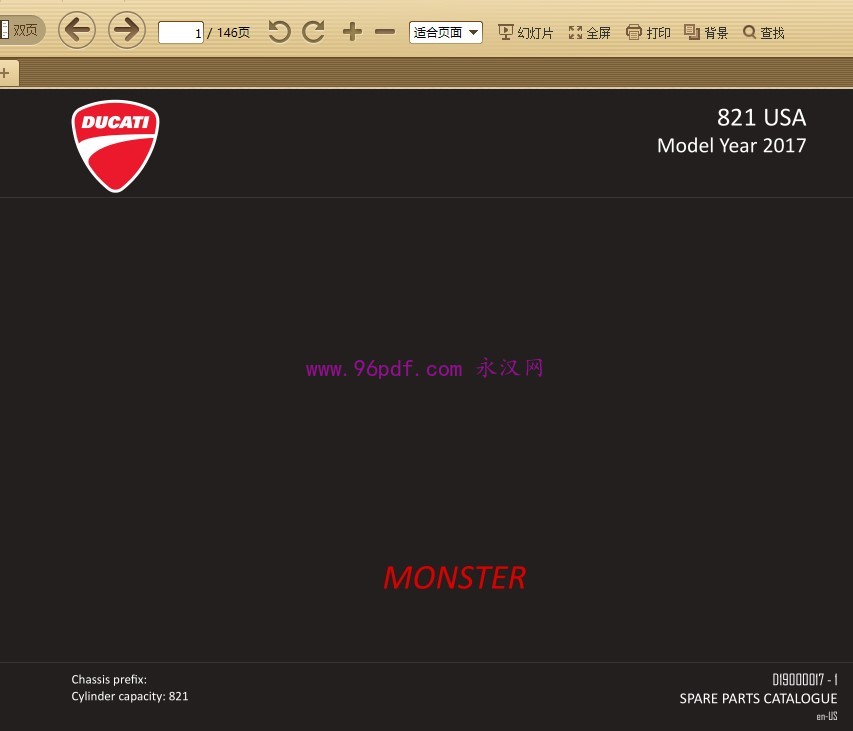Click 'Chassis prefix:' text
Viewport: 853px width, 731px height.
tap(109, 679)
